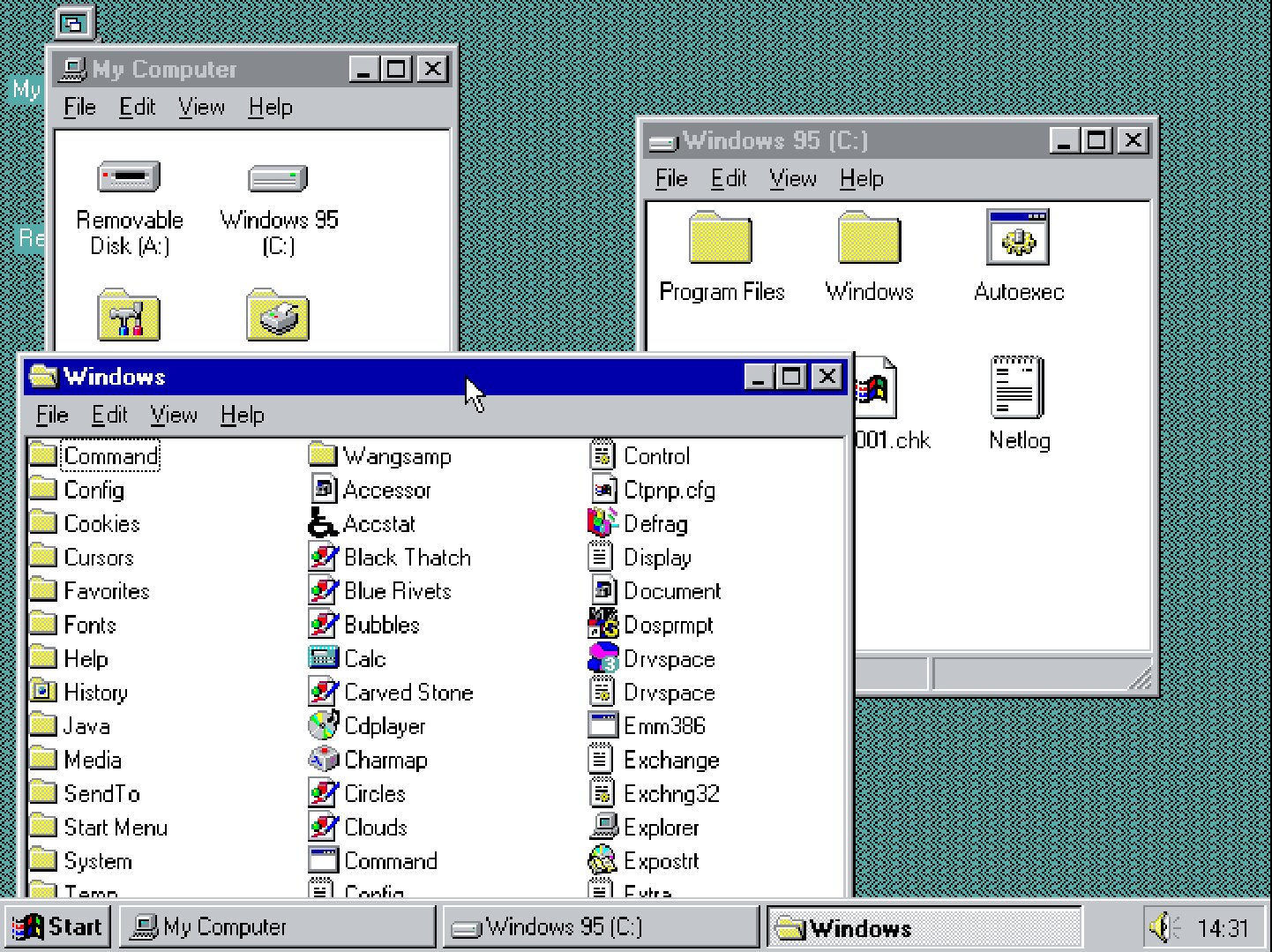
Task: Select the Windows folder icon in C: window
Action: pos(870,237)
